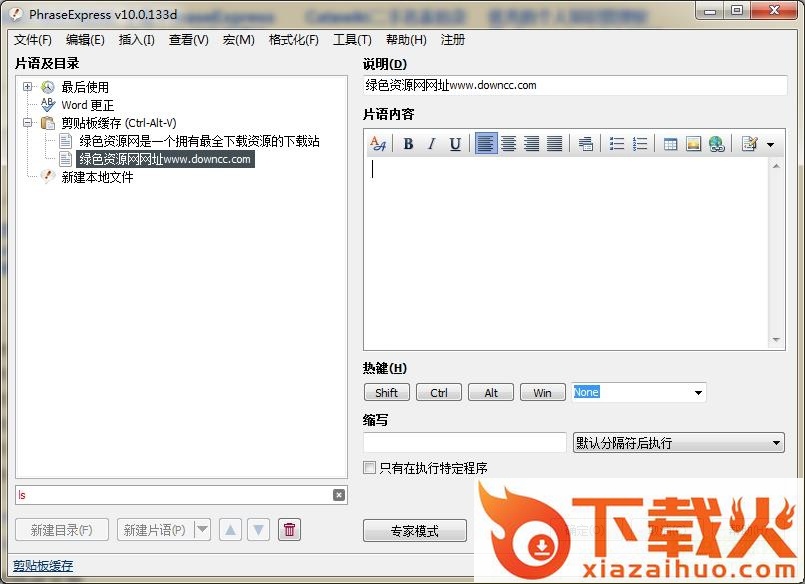Justify the phrase text
The image size is (805, 584).
[554, 144]
